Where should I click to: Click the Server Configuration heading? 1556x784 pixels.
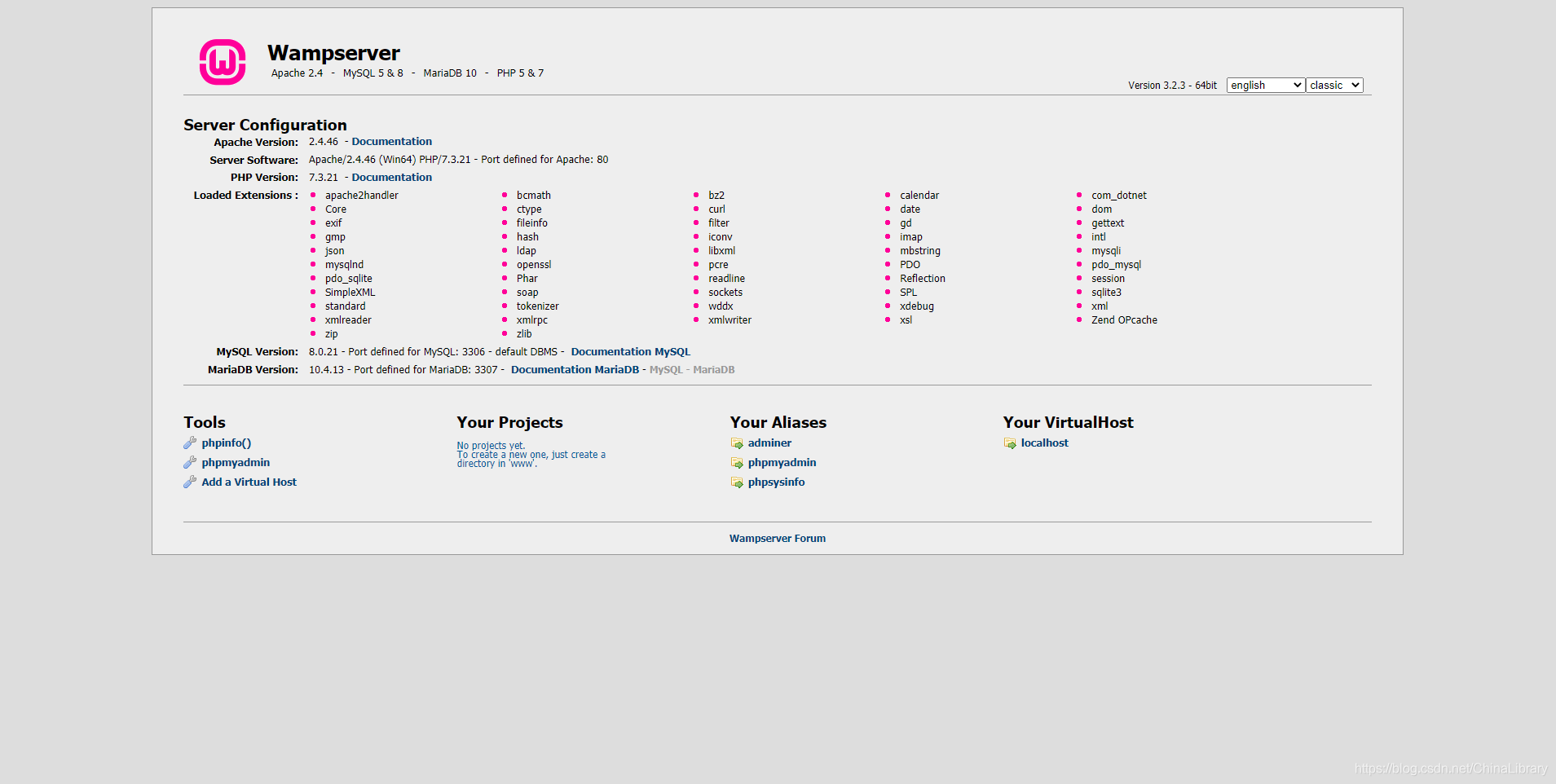click(265, 126)
